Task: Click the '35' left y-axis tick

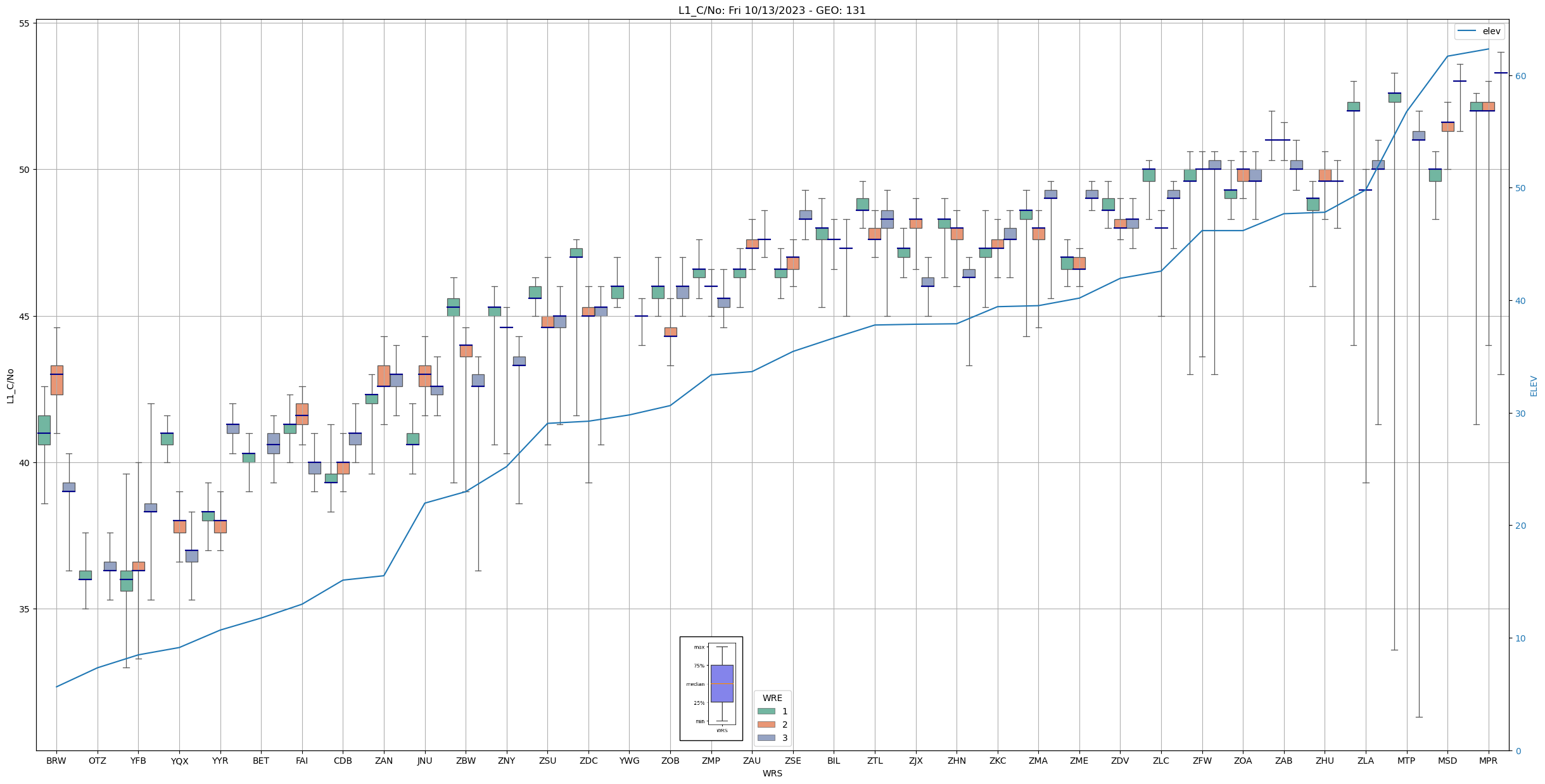Action: (25, 610)
